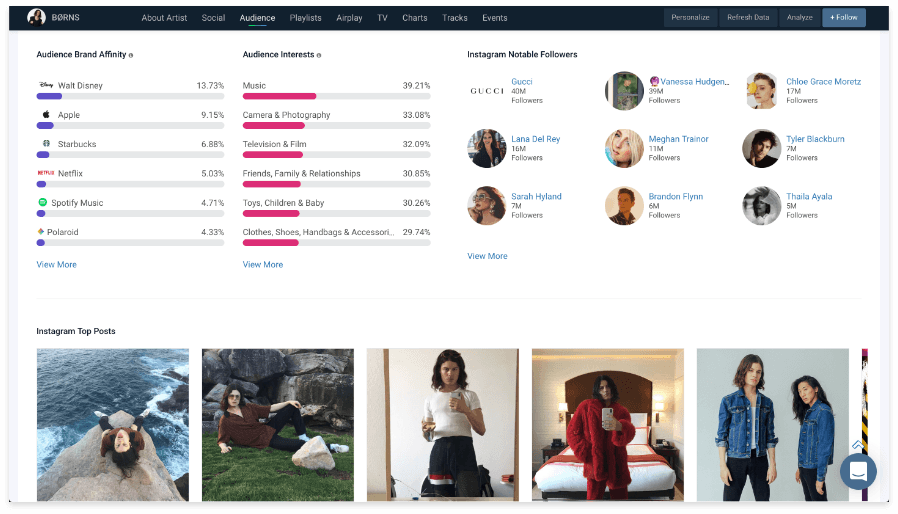
Task: Switch to the Social tab
Action: pos(213,18)
